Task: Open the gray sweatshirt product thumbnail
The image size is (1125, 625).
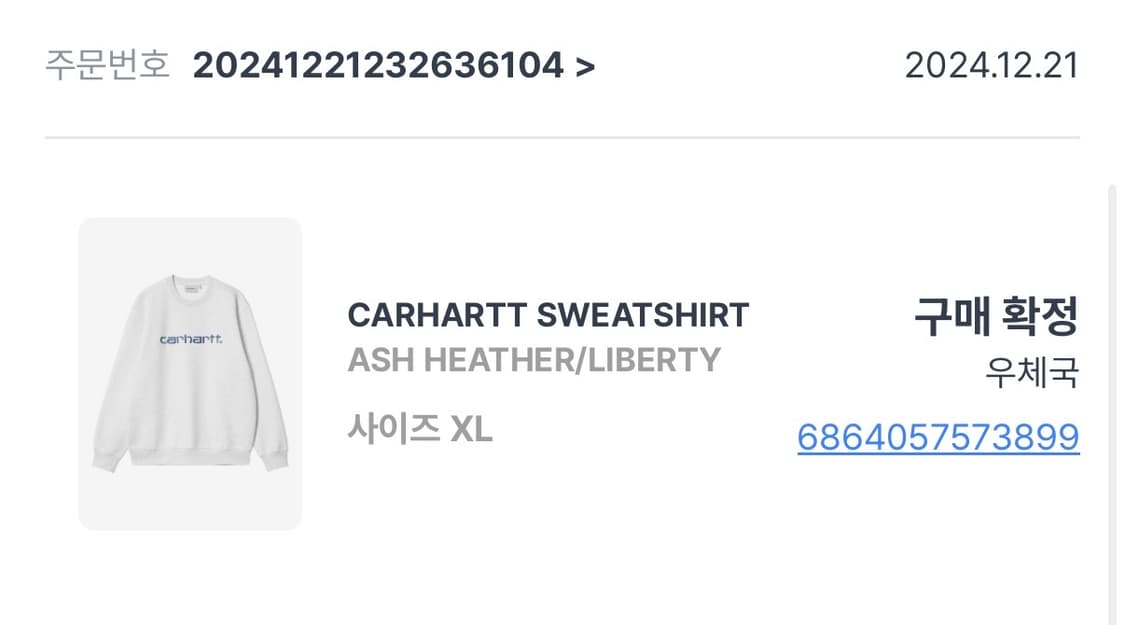Action: (x=190, y=373)
